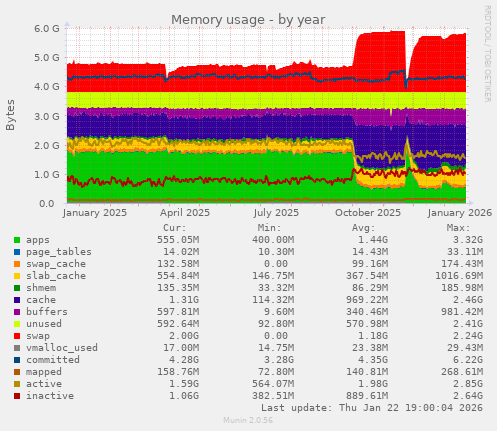Click the 'cache' legend label

click(x=41, y=300)
